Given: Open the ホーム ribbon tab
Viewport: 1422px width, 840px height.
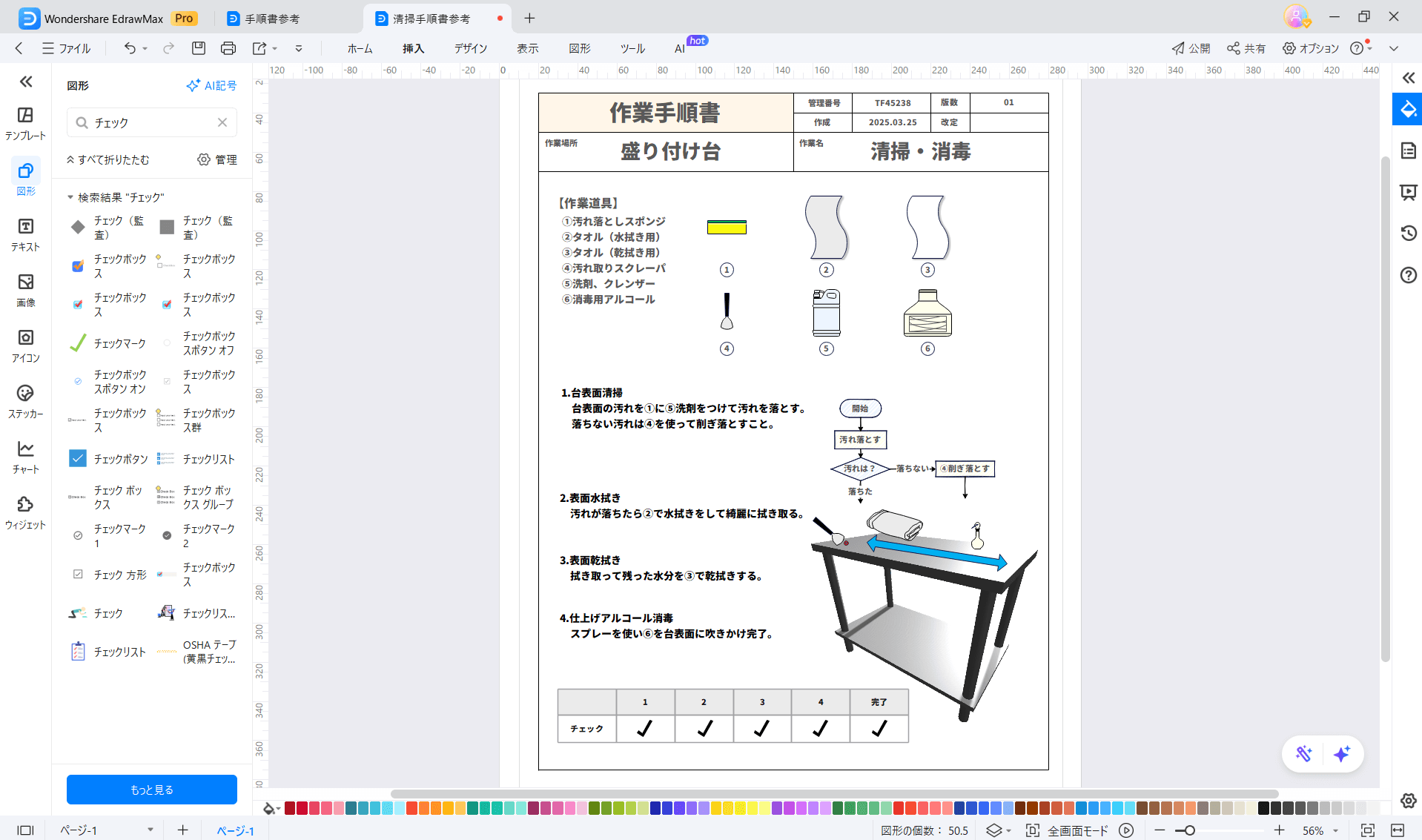Looking at the screenshot, I should (x=360, y=48).
